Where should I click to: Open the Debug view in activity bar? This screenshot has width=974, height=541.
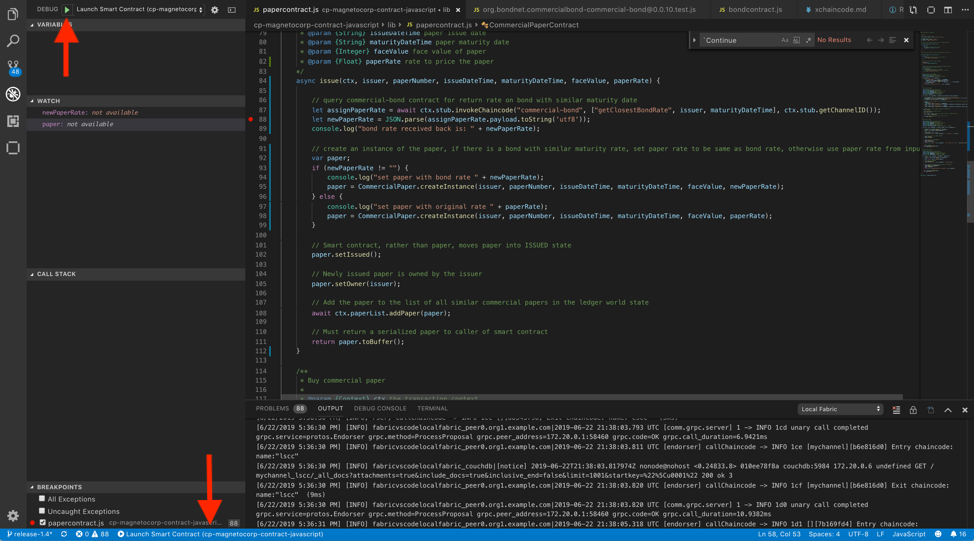12,94
